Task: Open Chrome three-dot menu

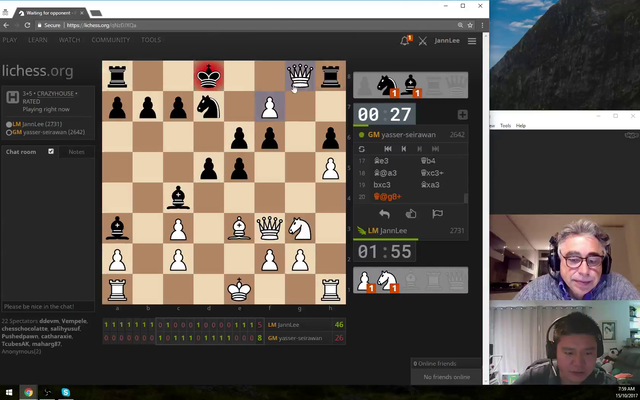Action: 482,25
